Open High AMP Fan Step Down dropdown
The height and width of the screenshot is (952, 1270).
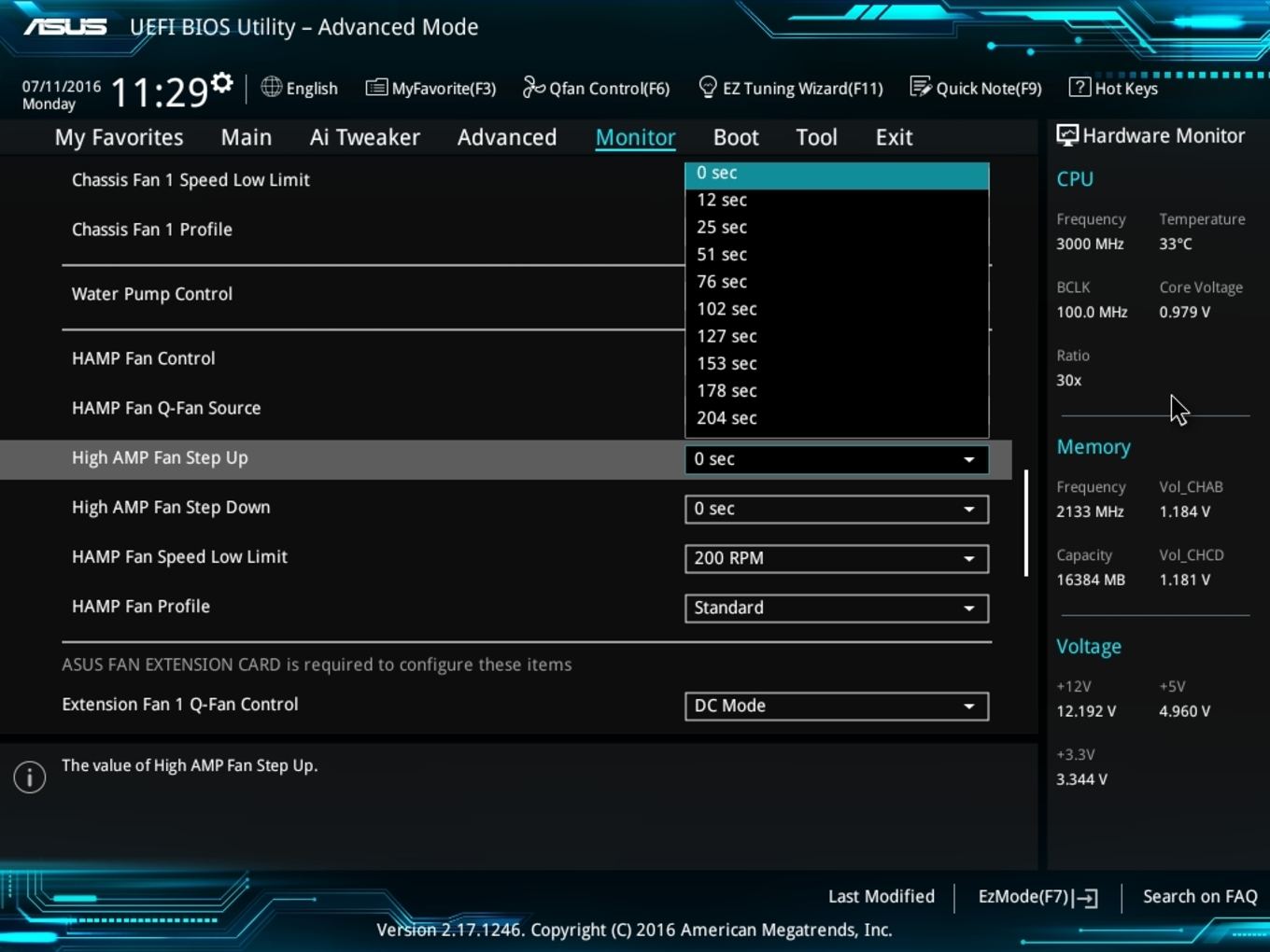[x=837, y=509]
